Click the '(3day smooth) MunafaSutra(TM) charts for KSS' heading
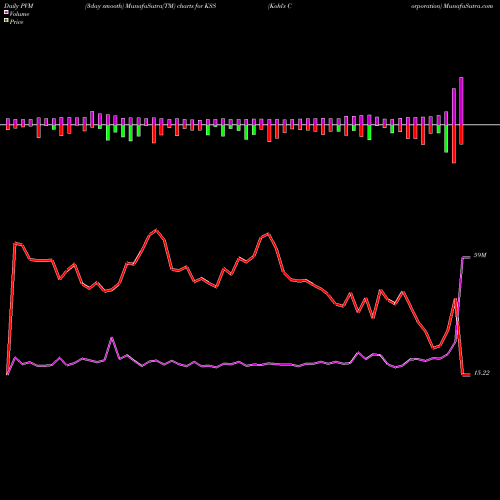Image resolution: width=500 pixels, height=500 pixels. 150,6
